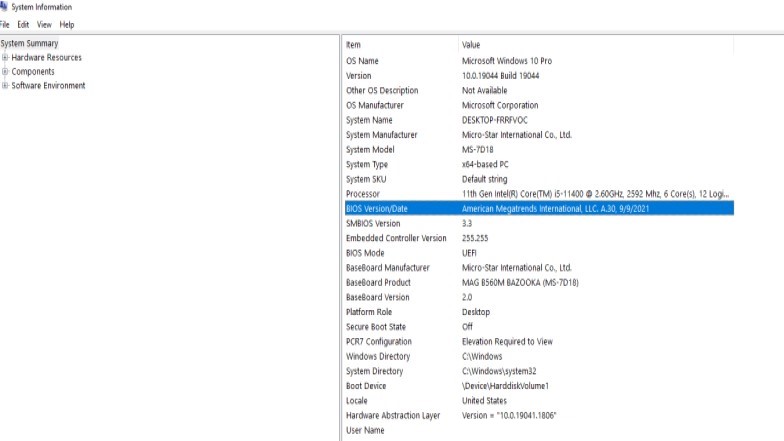Select the OS Manufacturer row
The image size is (784, 441).
pyautogui.click(x=540, y=106)
